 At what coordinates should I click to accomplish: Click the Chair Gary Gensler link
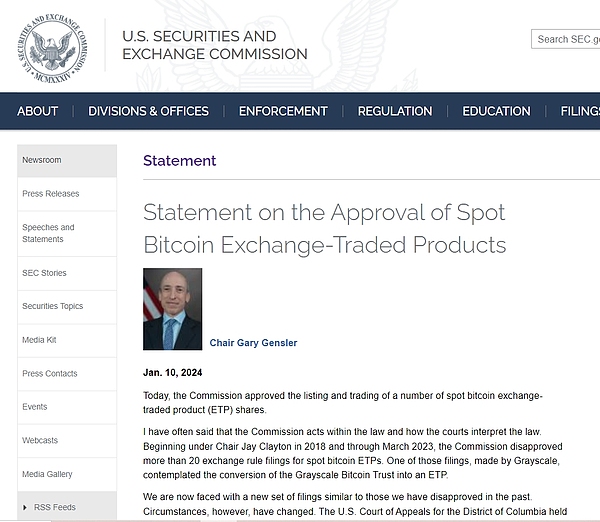(253, 343)
